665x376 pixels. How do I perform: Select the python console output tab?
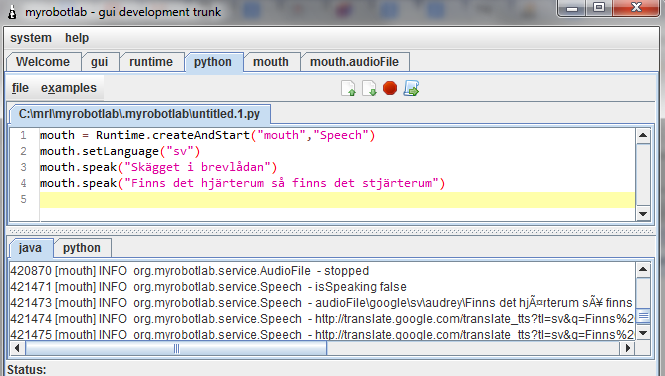82,248
